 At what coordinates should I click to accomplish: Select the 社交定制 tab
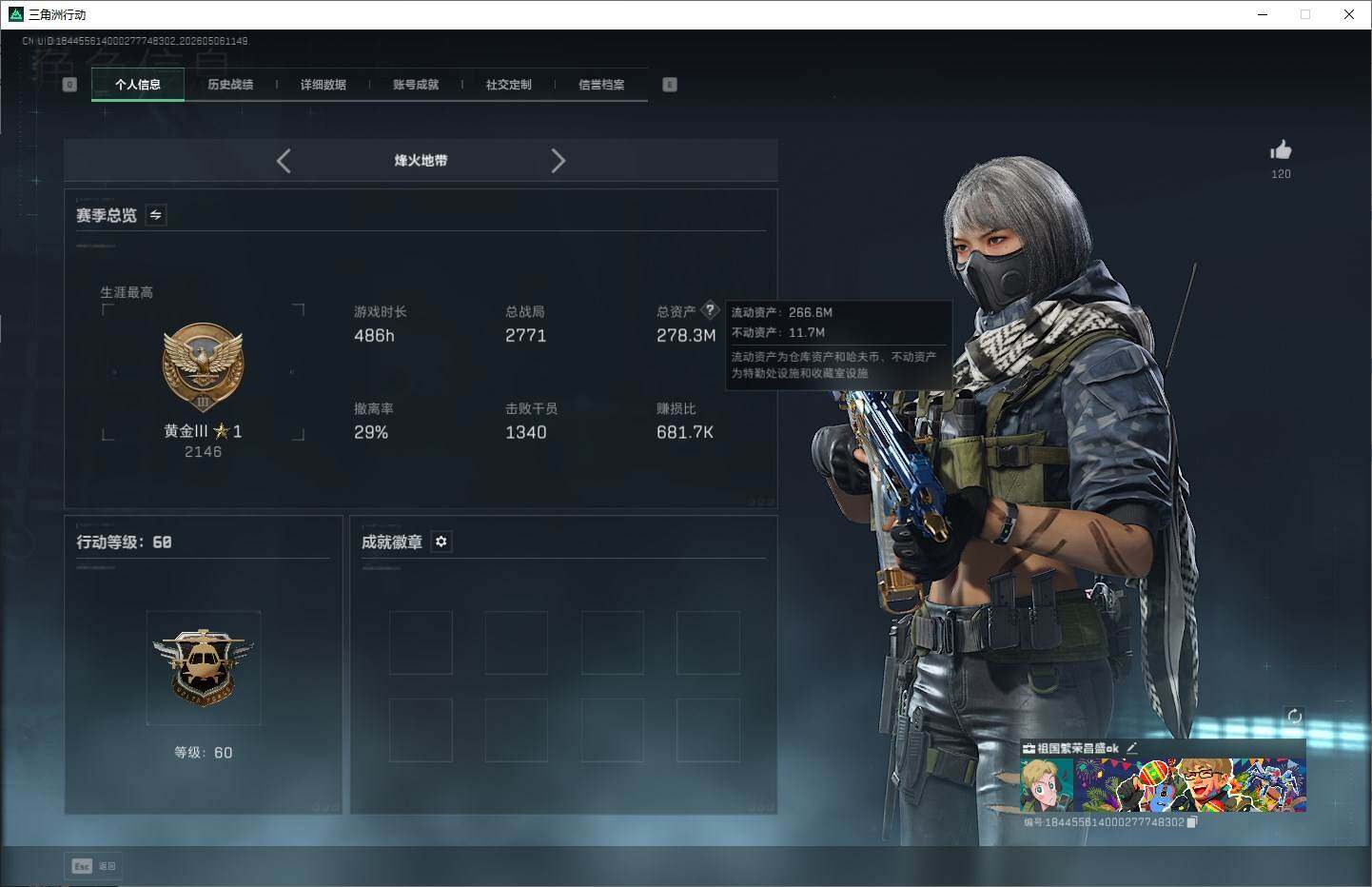click(509, 85)
